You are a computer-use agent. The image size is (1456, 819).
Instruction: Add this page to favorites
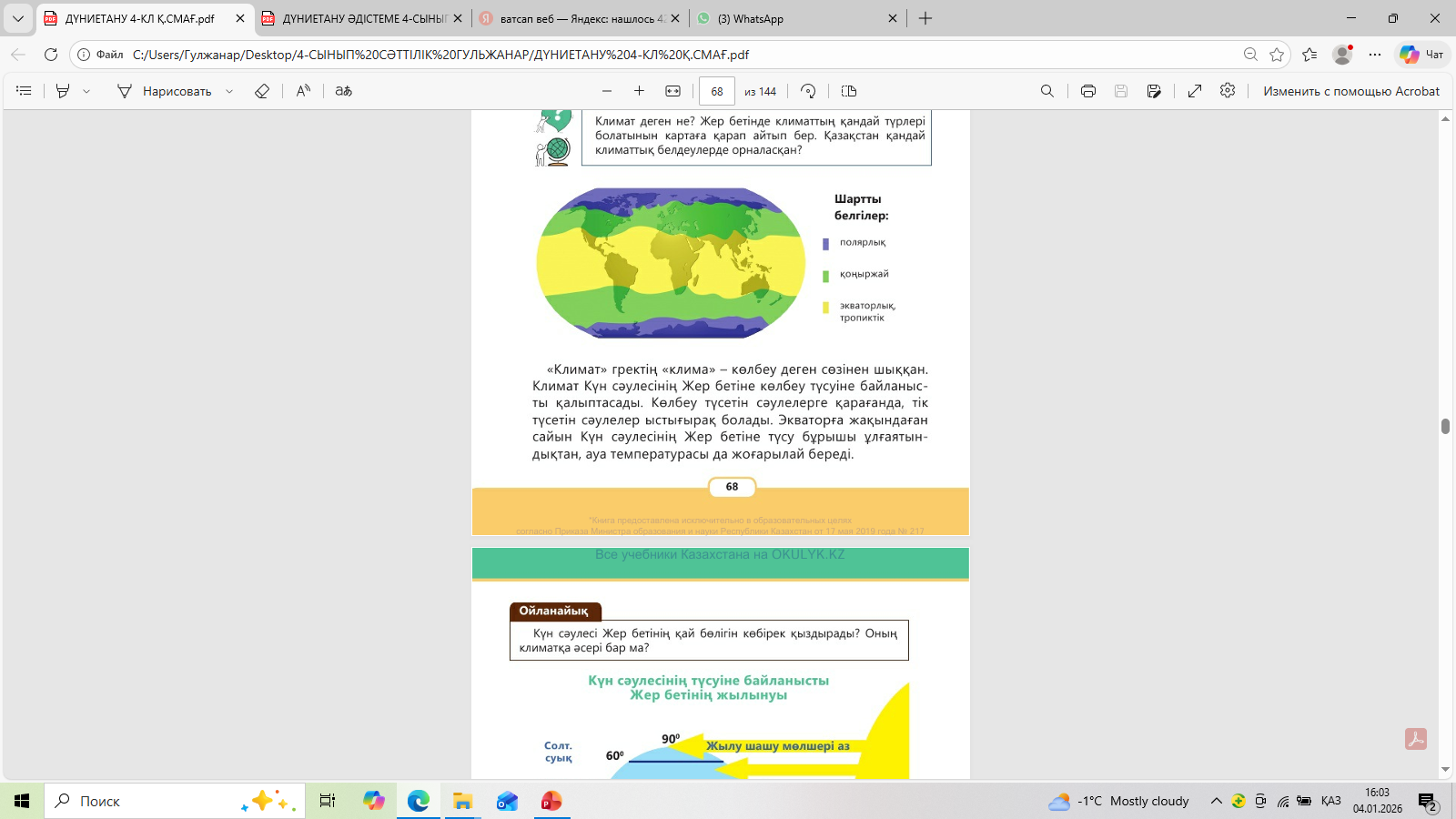(1277, 55)
